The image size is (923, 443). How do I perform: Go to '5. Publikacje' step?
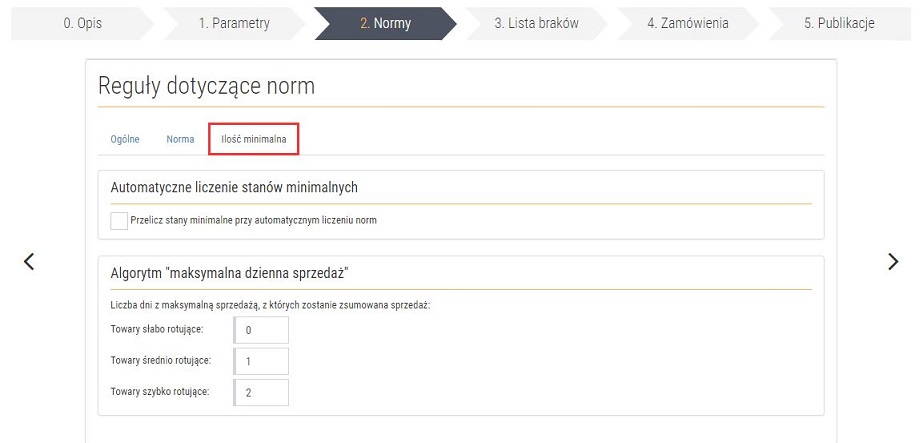839,23
